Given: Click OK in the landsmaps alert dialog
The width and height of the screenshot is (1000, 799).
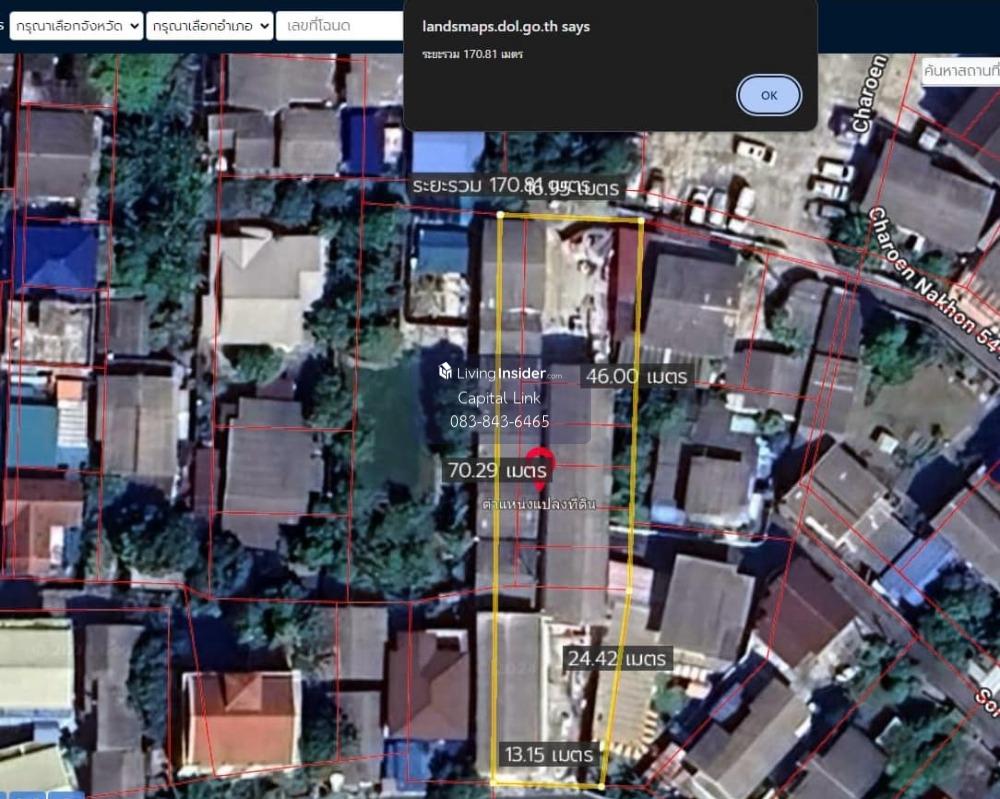Looking at the screenshot, I should point(768,96).
